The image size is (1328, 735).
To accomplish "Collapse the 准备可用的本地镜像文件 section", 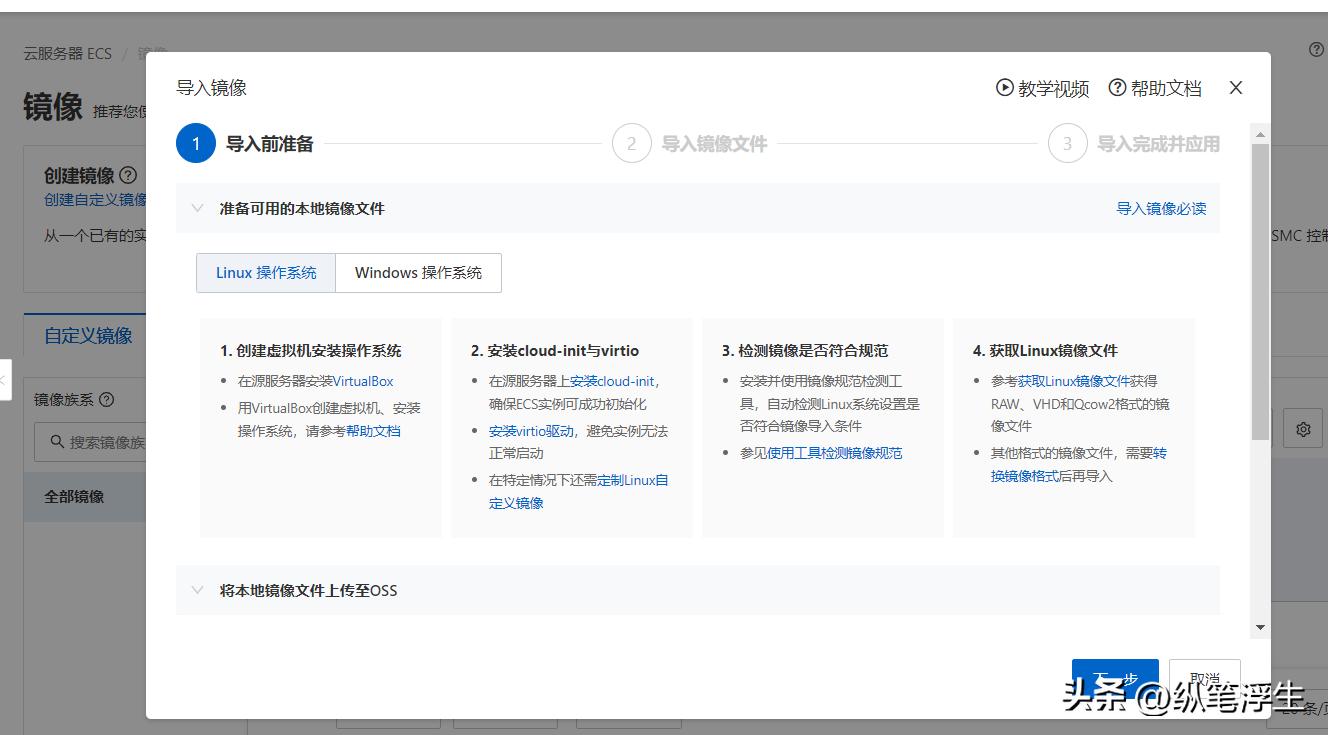I will [x=197, y=208].
